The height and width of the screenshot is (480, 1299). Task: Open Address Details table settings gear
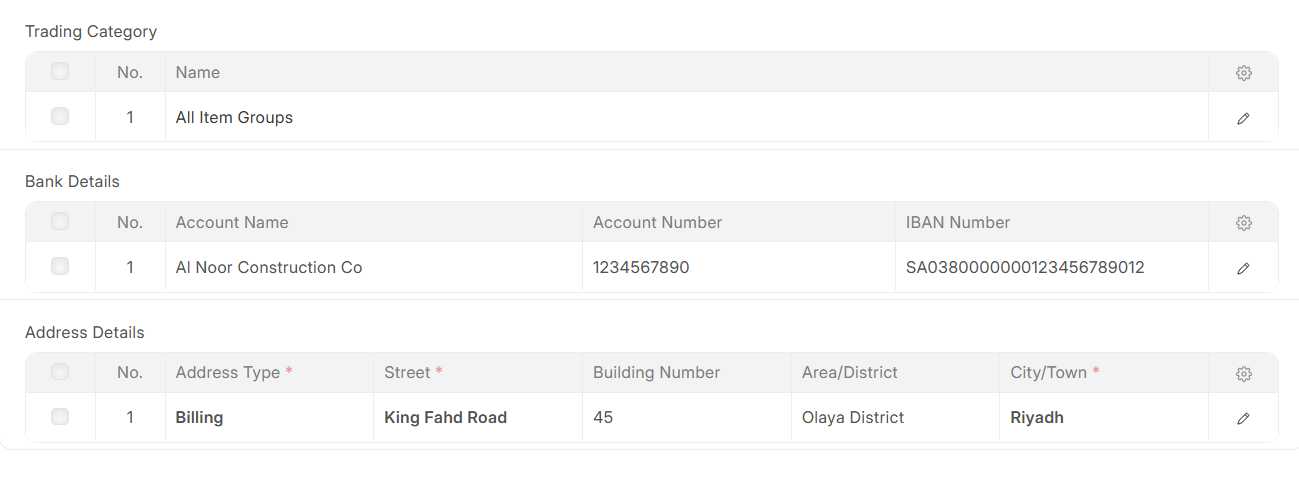(1243, 373)
